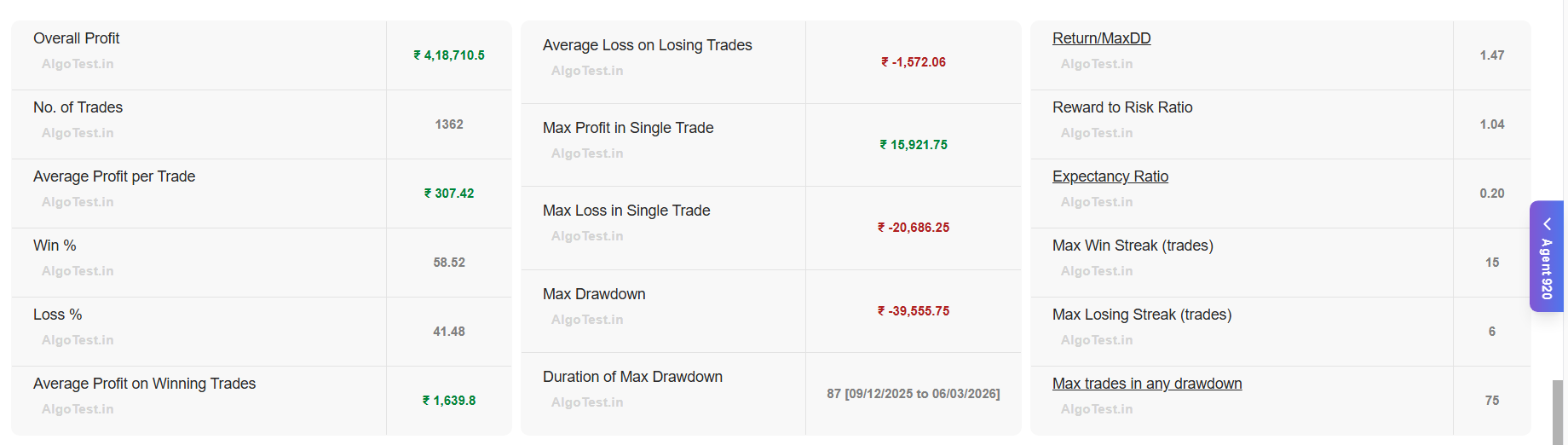Follow the Max trades in any drawdown link
The image size is (1568, 445).
point(1146,384)
